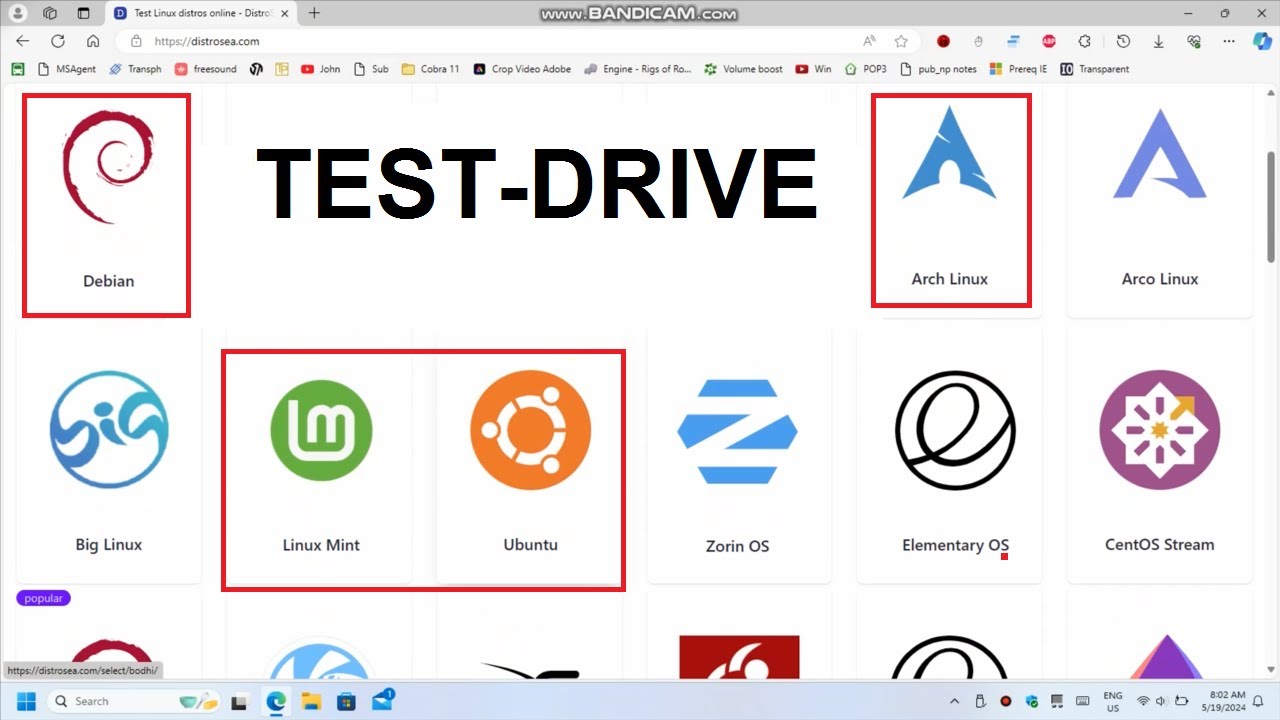The image size is (1280, 720).
Task: Open the browser home page
Action: tap(93, 41)
